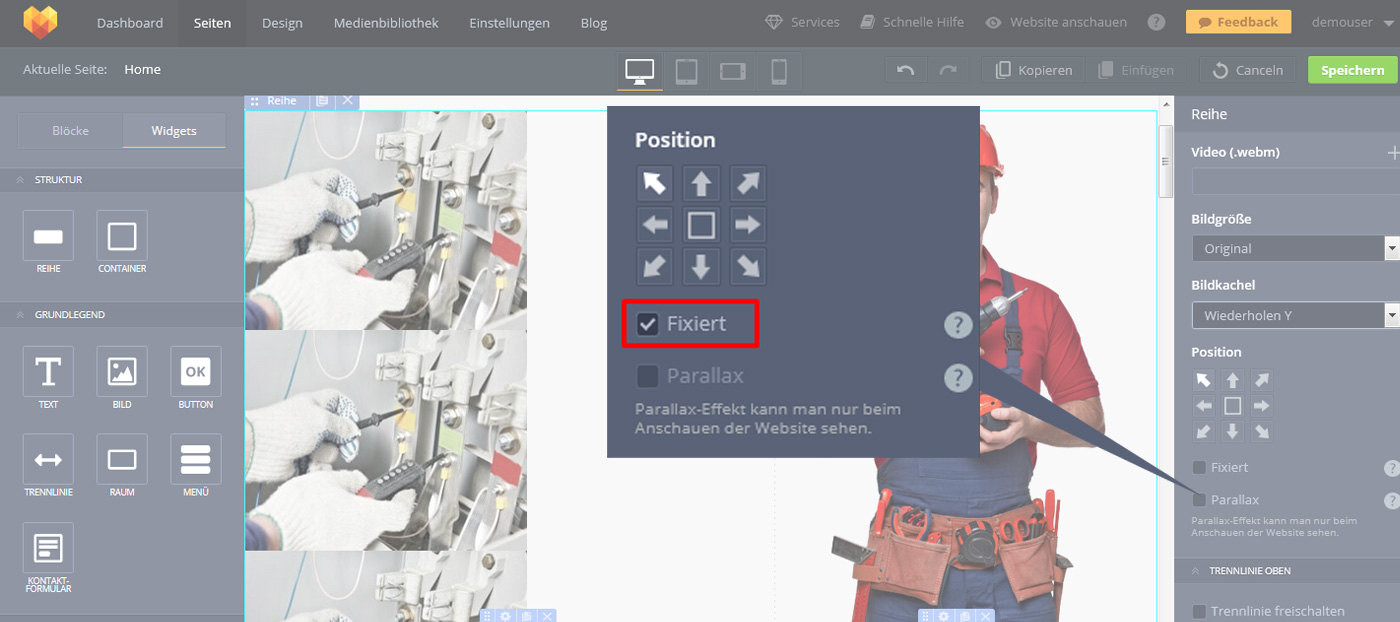Collapse the Struktur section
1400x622 pixels.
pos(20,180)
